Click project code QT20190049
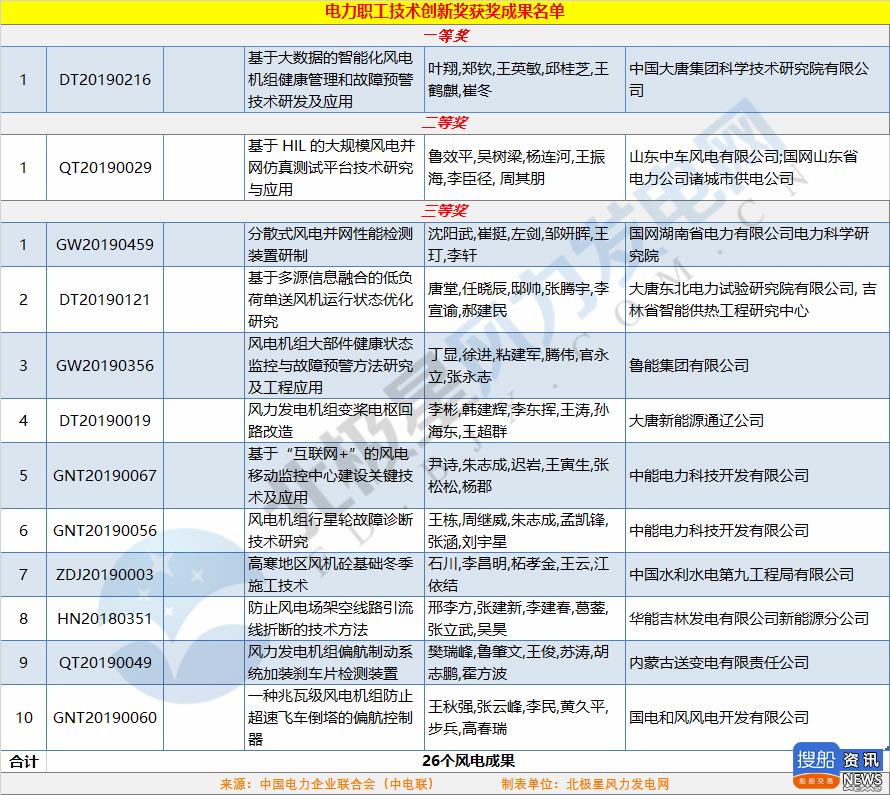890x795 pixels. point(105,662)
